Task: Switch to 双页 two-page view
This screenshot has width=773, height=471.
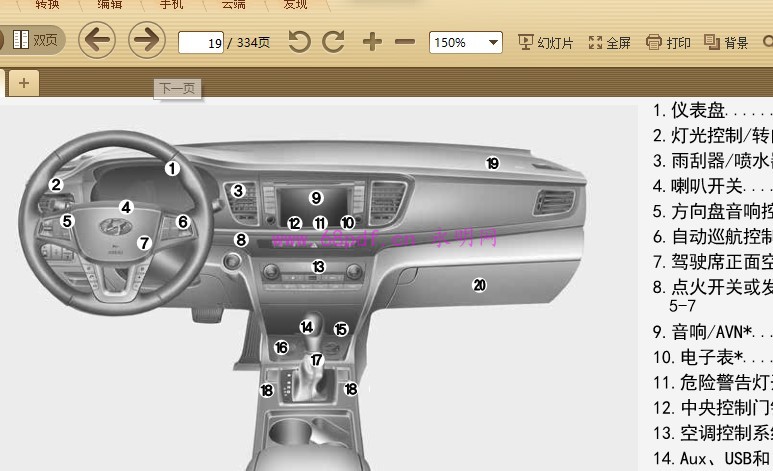Action: 35,40
